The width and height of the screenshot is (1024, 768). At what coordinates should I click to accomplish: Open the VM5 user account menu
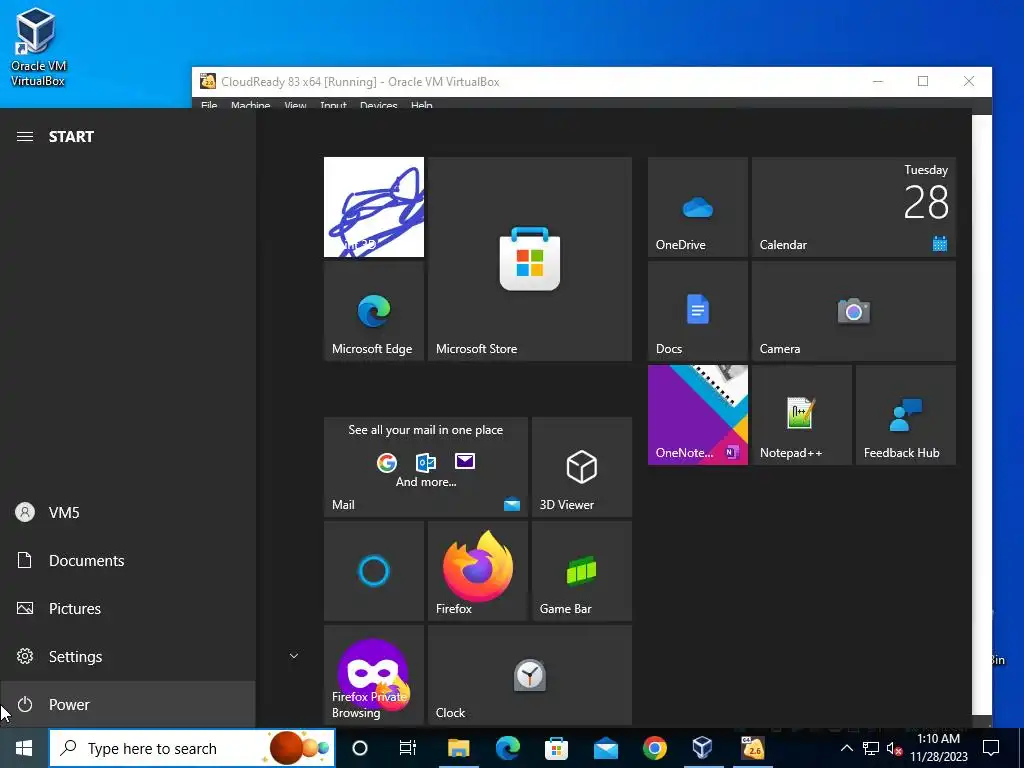(x=127, y=513)
